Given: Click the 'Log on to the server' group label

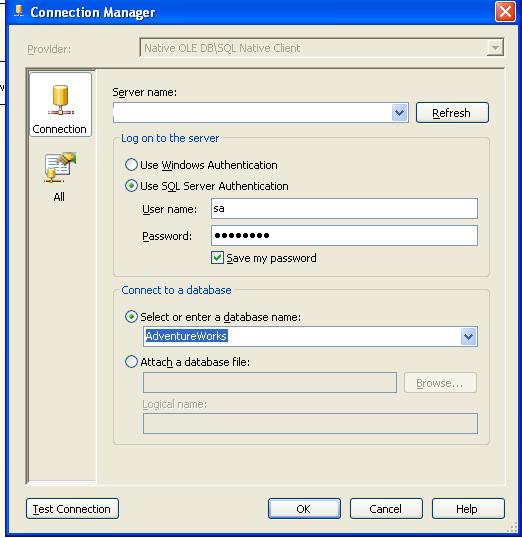Looking at the screenshot, I should pos(170,138).
